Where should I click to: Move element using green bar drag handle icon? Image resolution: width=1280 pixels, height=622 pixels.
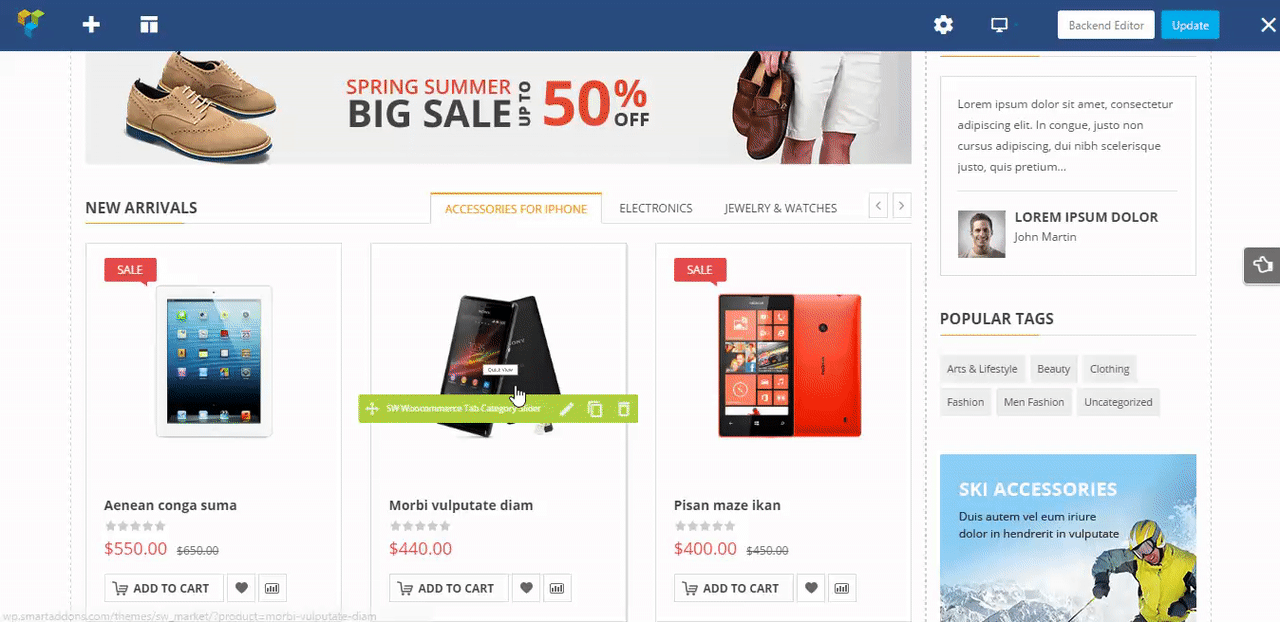pyautogui.click(x=372, y=409)
